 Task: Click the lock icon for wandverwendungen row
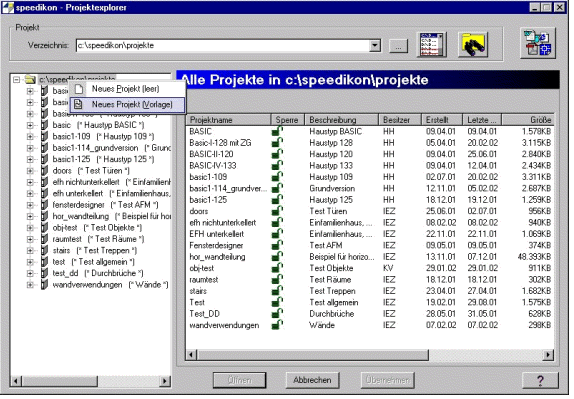coord(277,325)
